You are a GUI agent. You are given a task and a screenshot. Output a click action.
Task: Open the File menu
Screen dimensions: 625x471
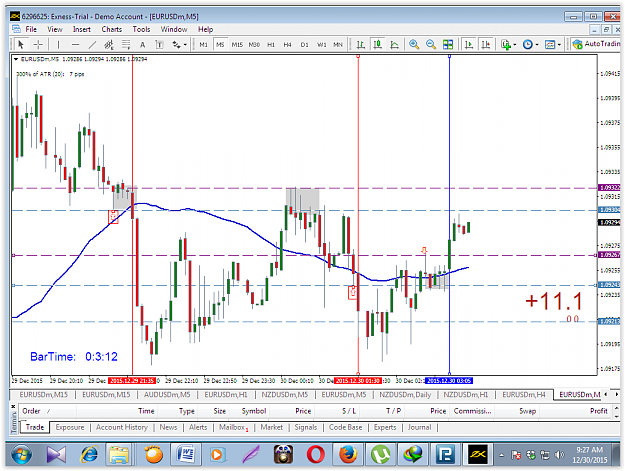pos(31,29)
